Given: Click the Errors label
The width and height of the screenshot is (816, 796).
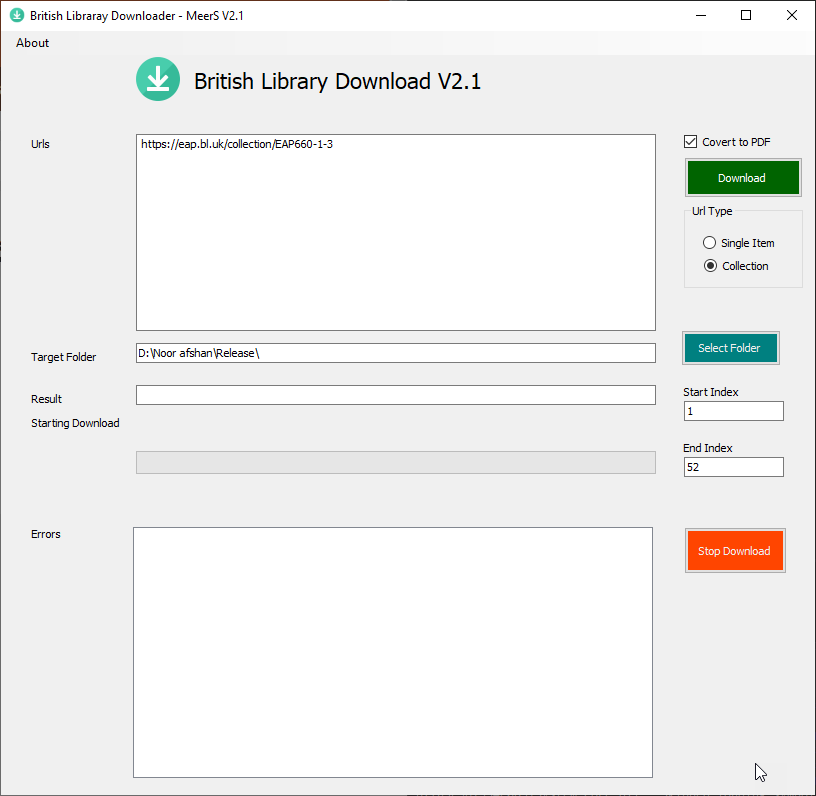Looking at the screenshot, I should (x=45, y=534).
